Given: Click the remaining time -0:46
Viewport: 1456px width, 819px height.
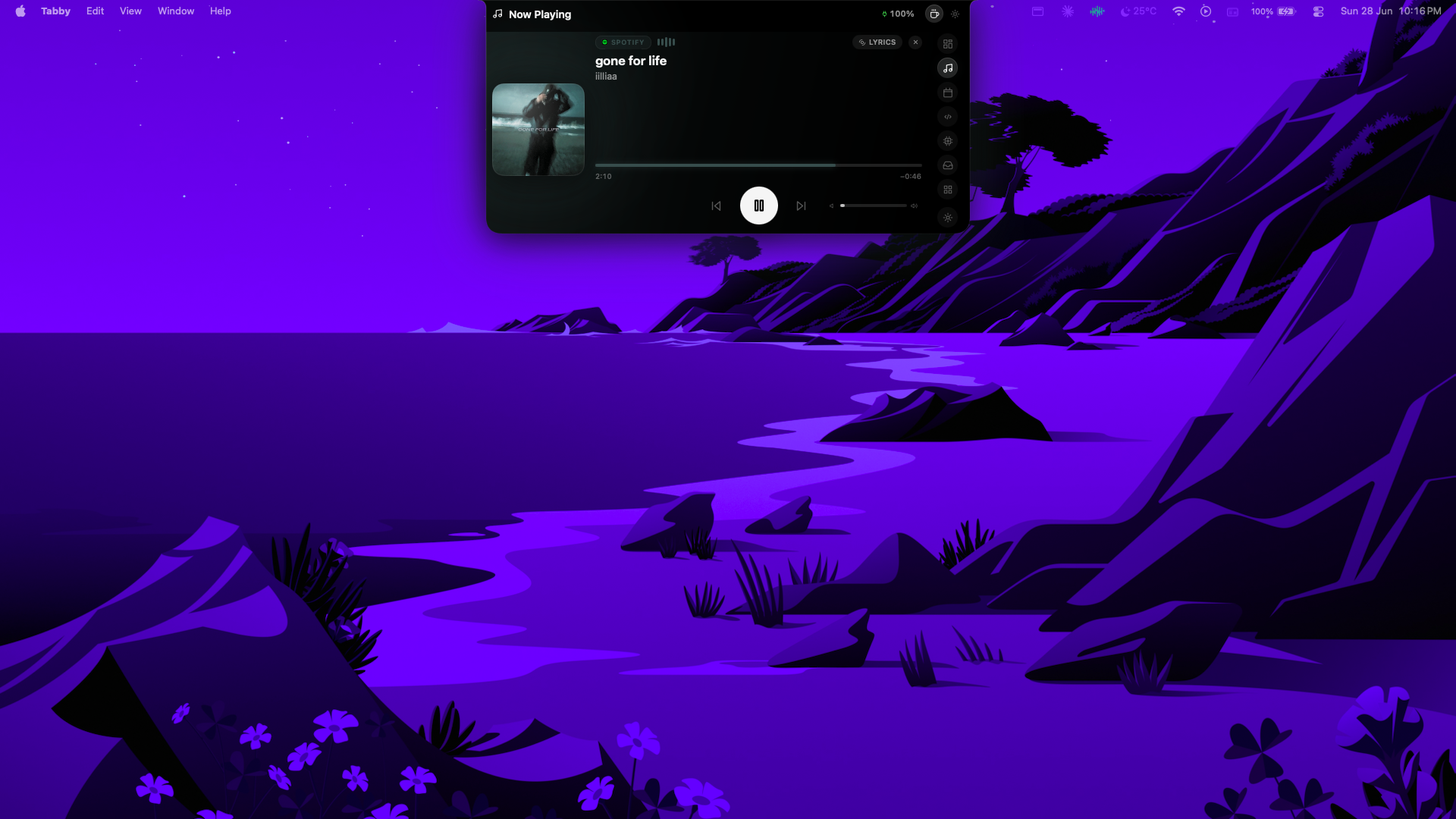Looking at the screenshot, I should 911,177.
